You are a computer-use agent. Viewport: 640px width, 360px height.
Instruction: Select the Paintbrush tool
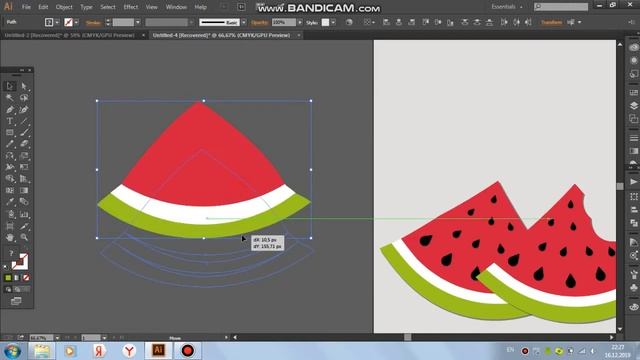pos(24,133)
